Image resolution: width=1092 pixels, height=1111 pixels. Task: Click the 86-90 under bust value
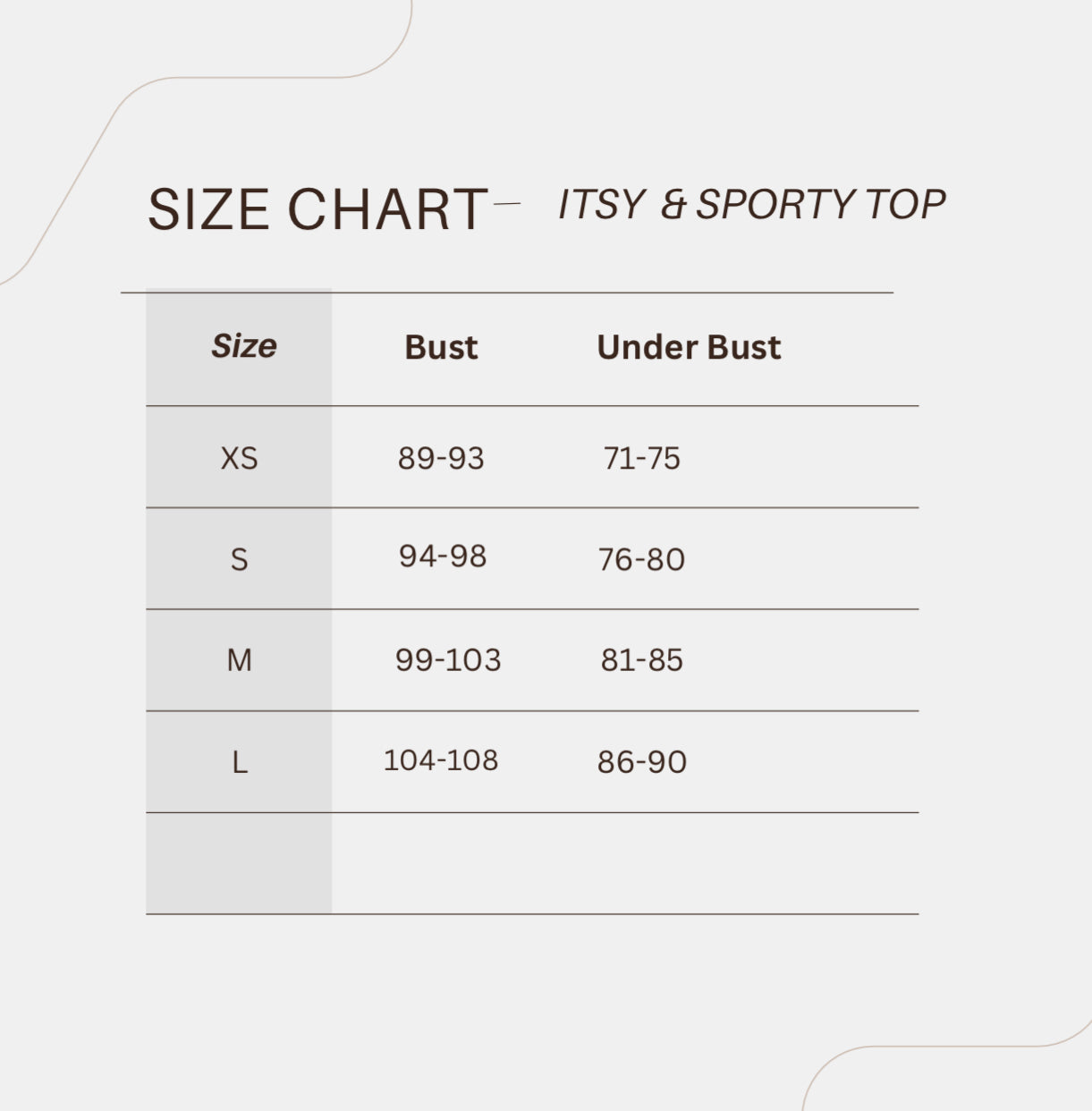point(642,762)
